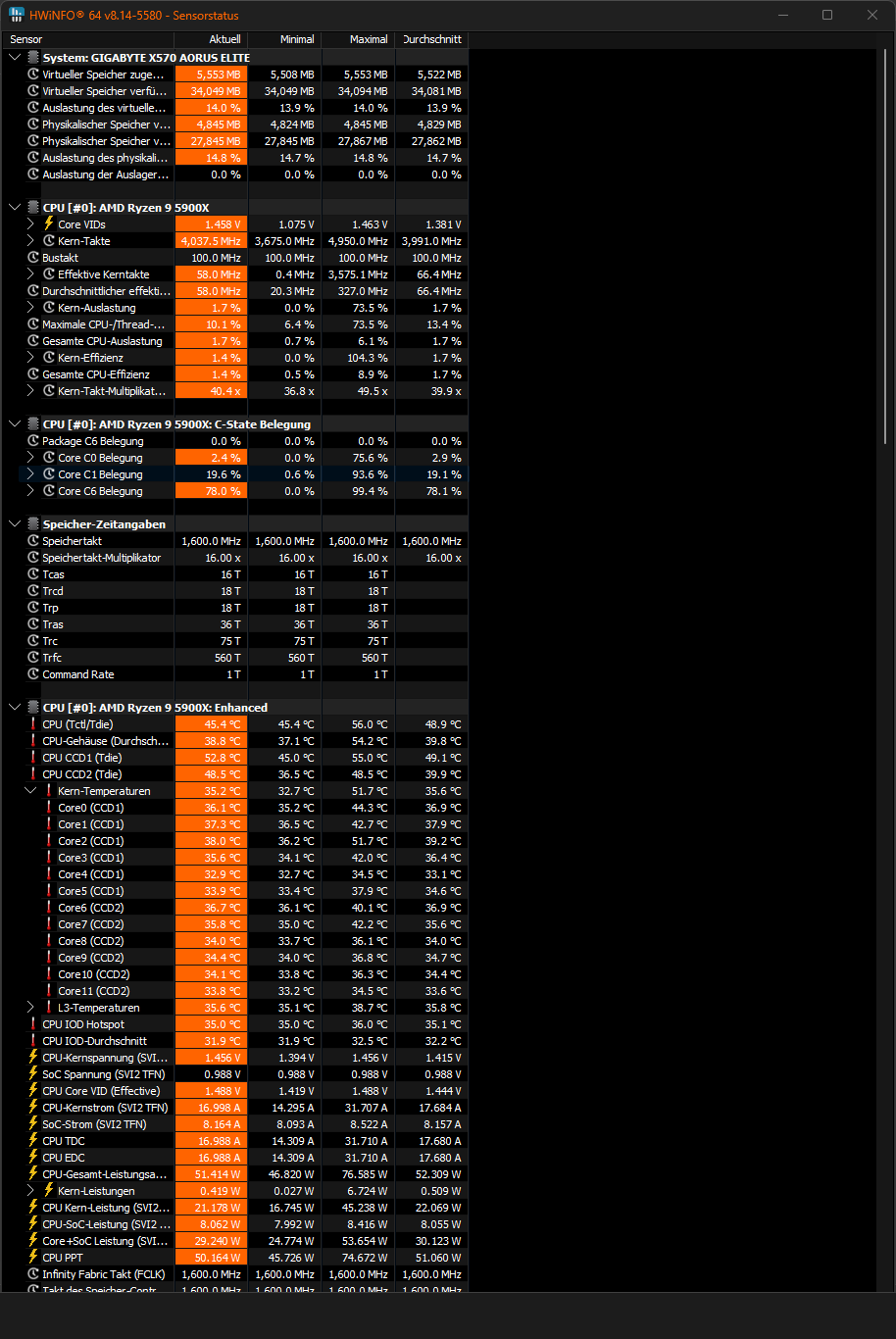This screenshot has height=1339, width=896.
Task: Select the CPU Core VID (Effective) row
Action: click(x=234, y=1091)
